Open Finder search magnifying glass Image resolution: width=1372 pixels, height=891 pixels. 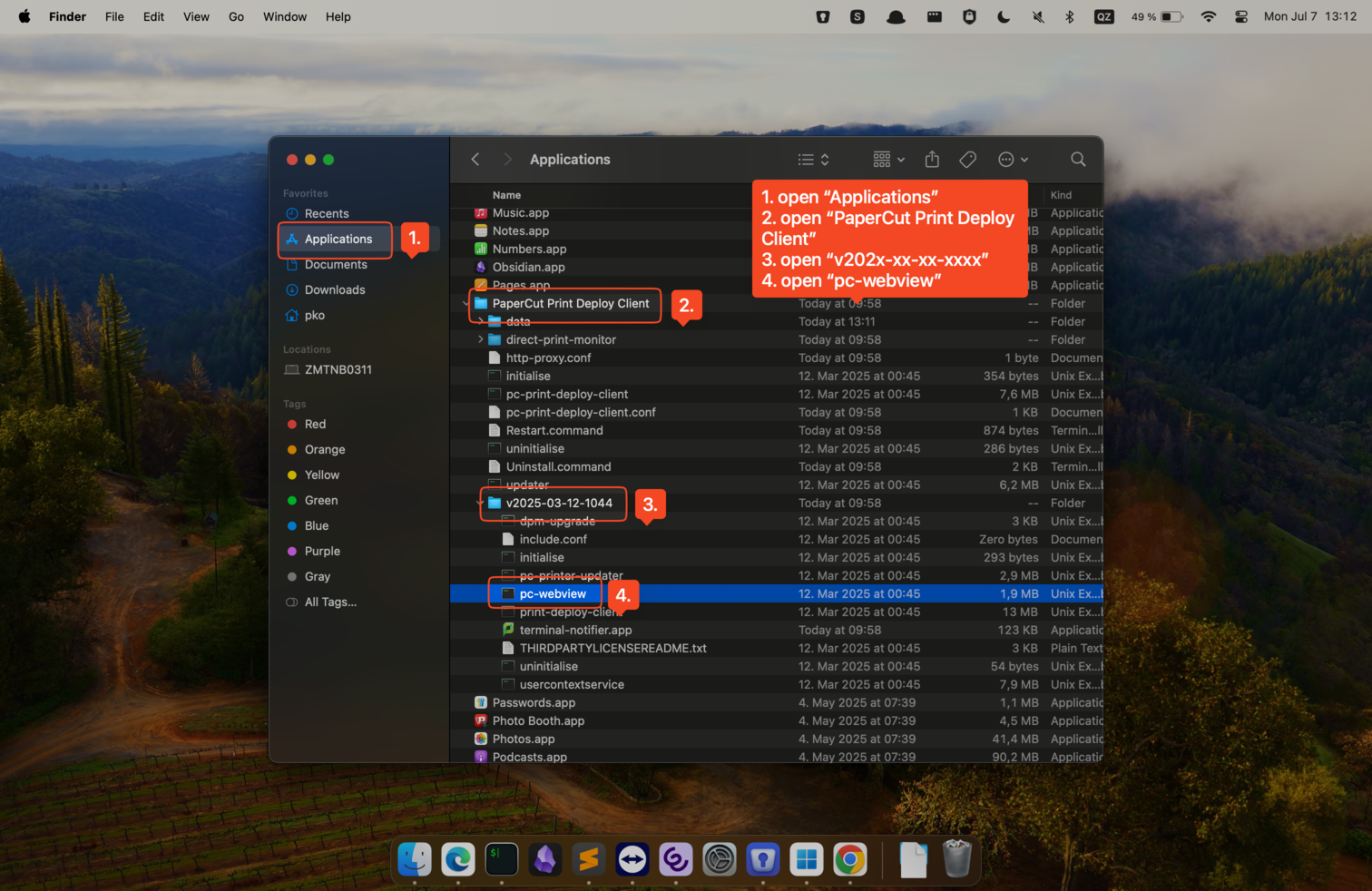pyautogui.click(x=1078, y=160)
